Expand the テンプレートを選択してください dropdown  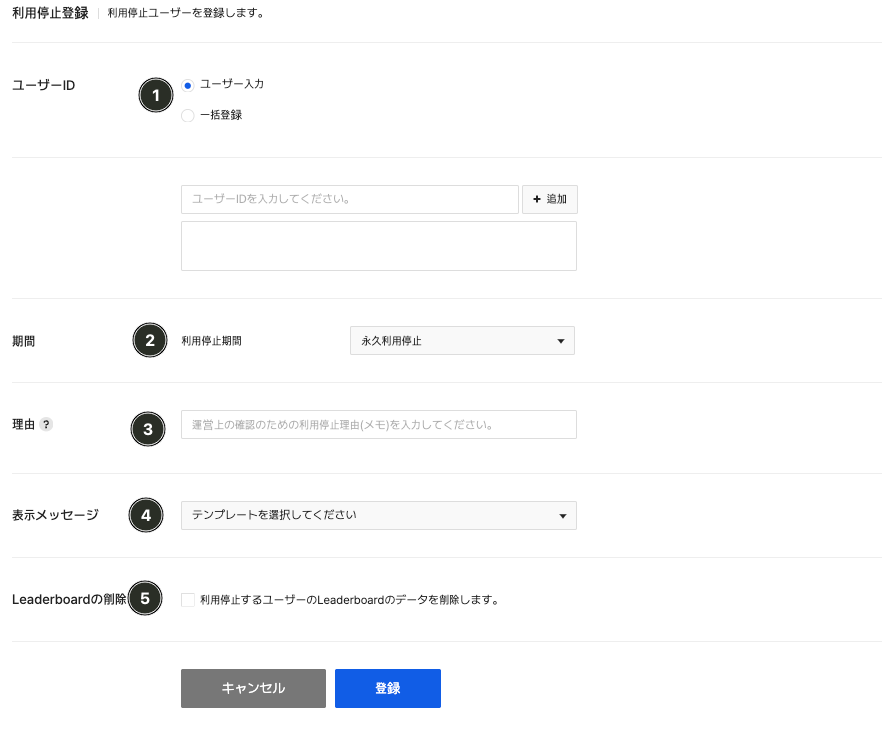[378, 516]
